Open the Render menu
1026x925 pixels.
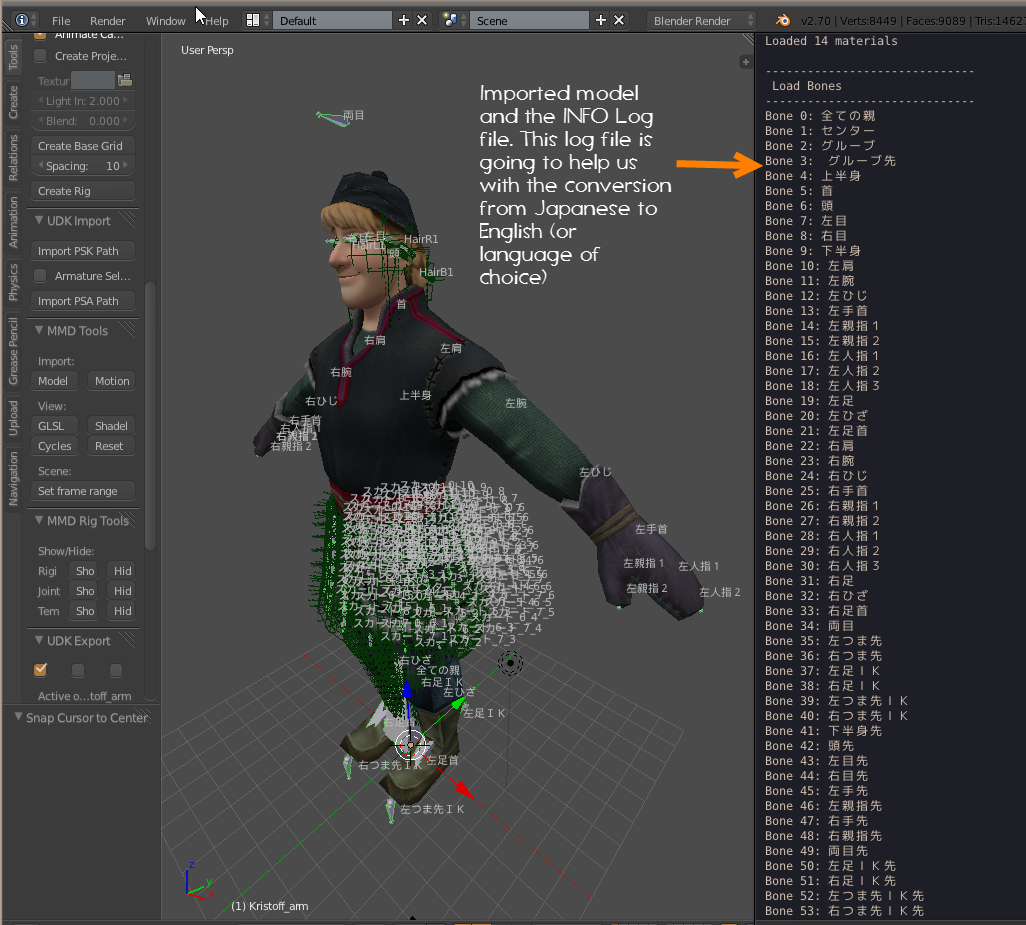107,21
